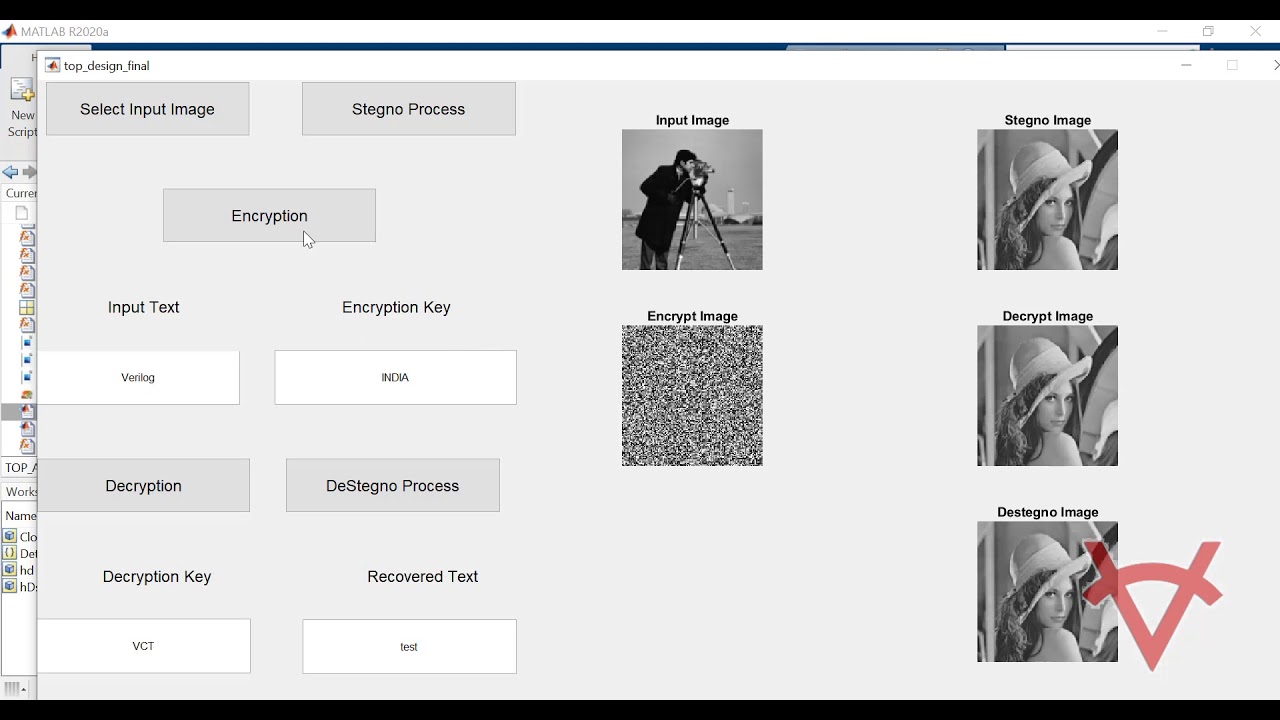Restore down the MATLAB R2020a main window
Viewport: 1280px width, 720px height.
(x=1208, y=32)
